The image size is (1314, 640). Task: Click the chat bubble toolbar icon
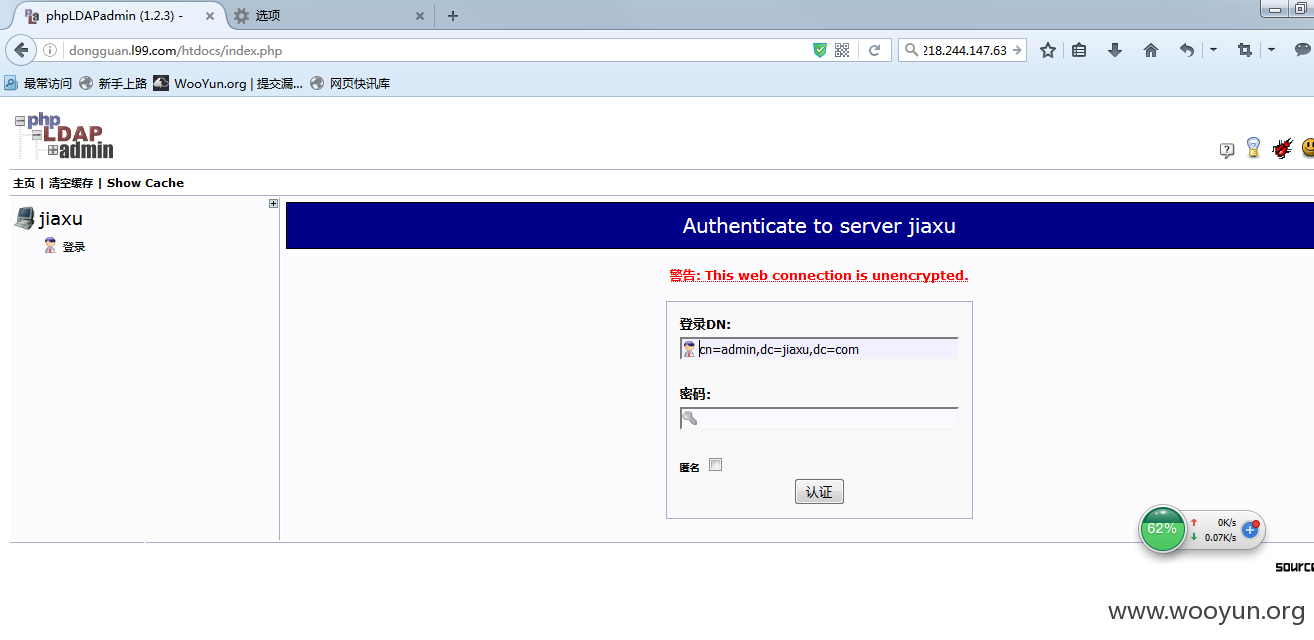tap(1303, 50)
